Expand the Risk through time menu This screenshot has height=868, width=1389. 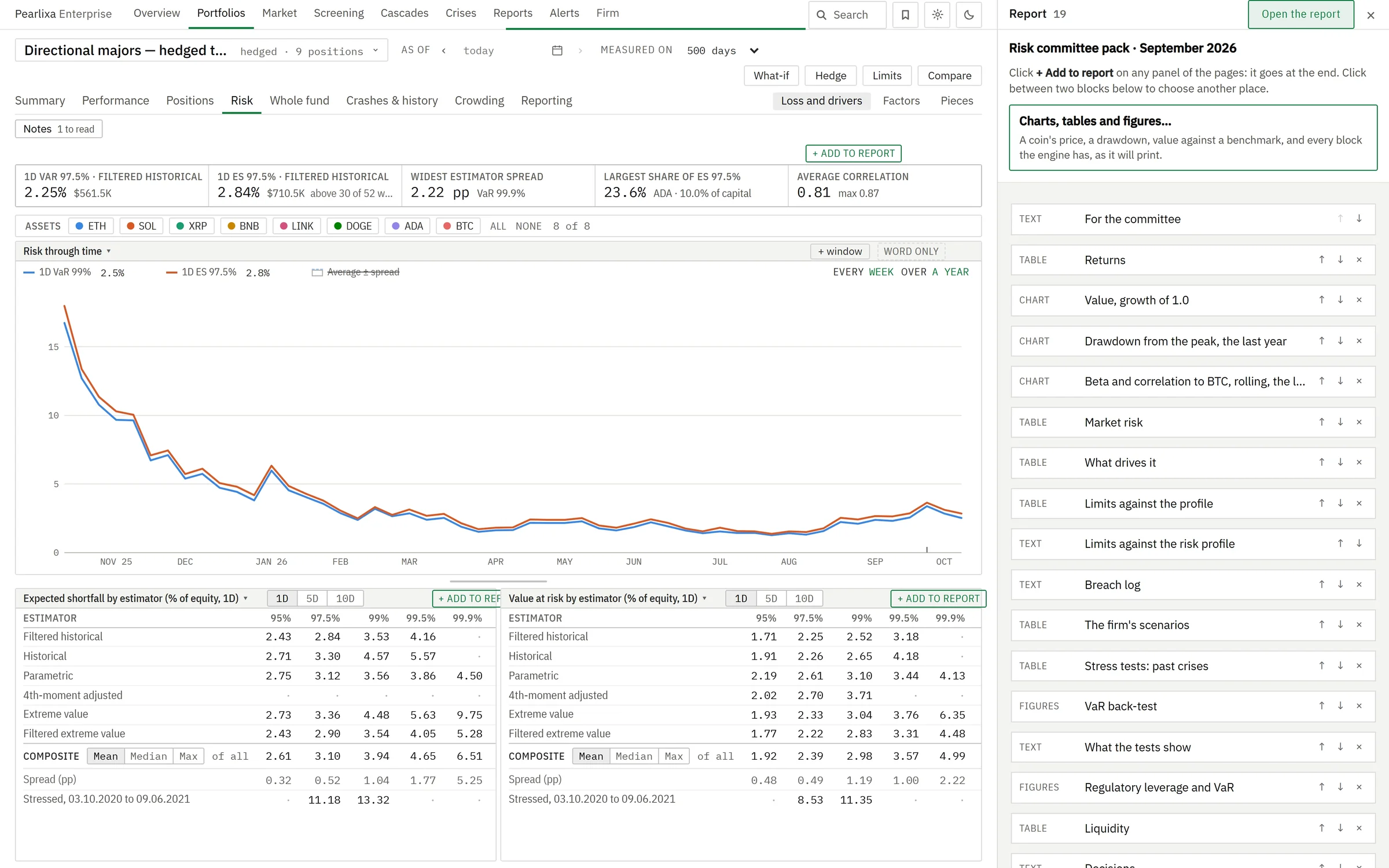click(x=67, y=251)
